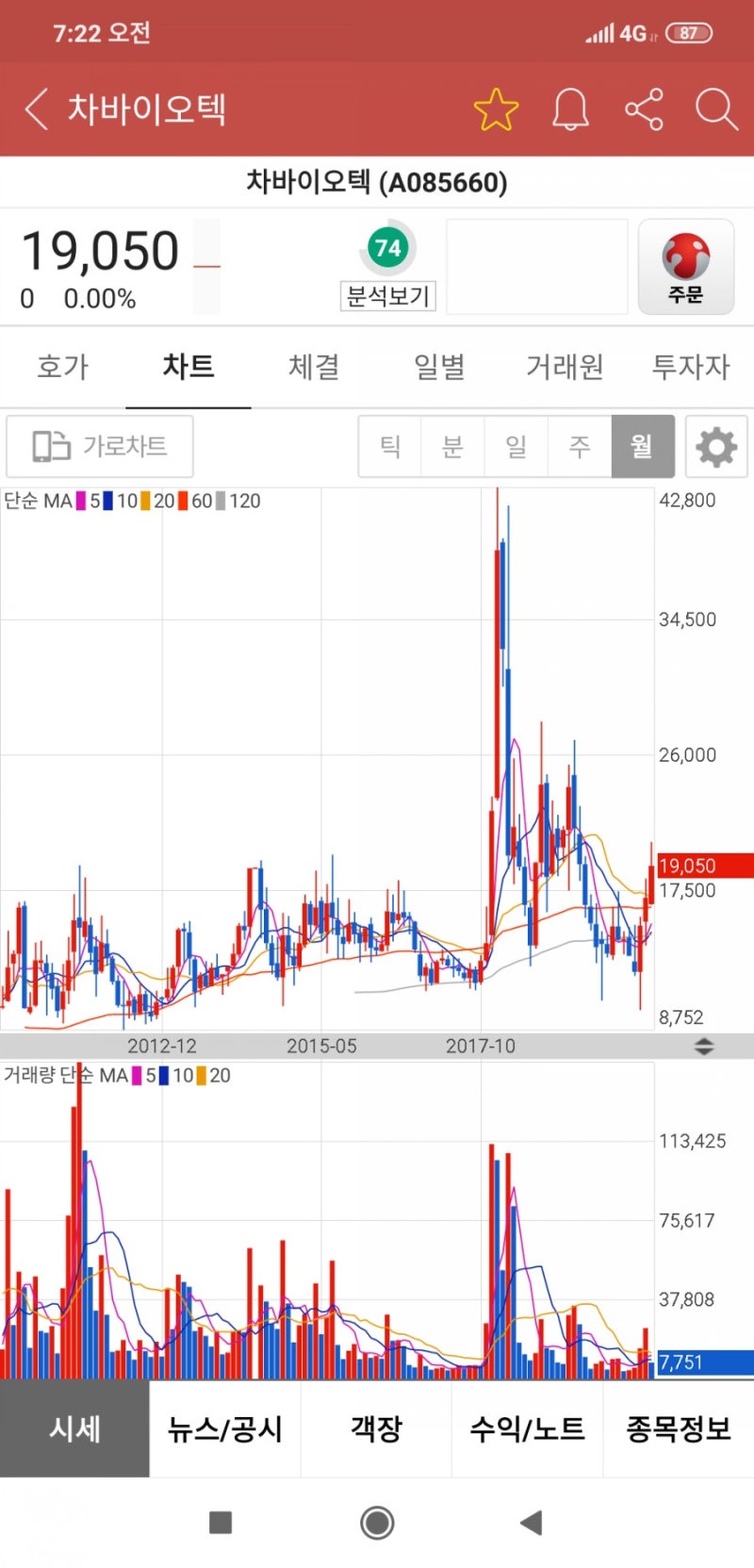Open the 거래원 tab

[565, 367]
